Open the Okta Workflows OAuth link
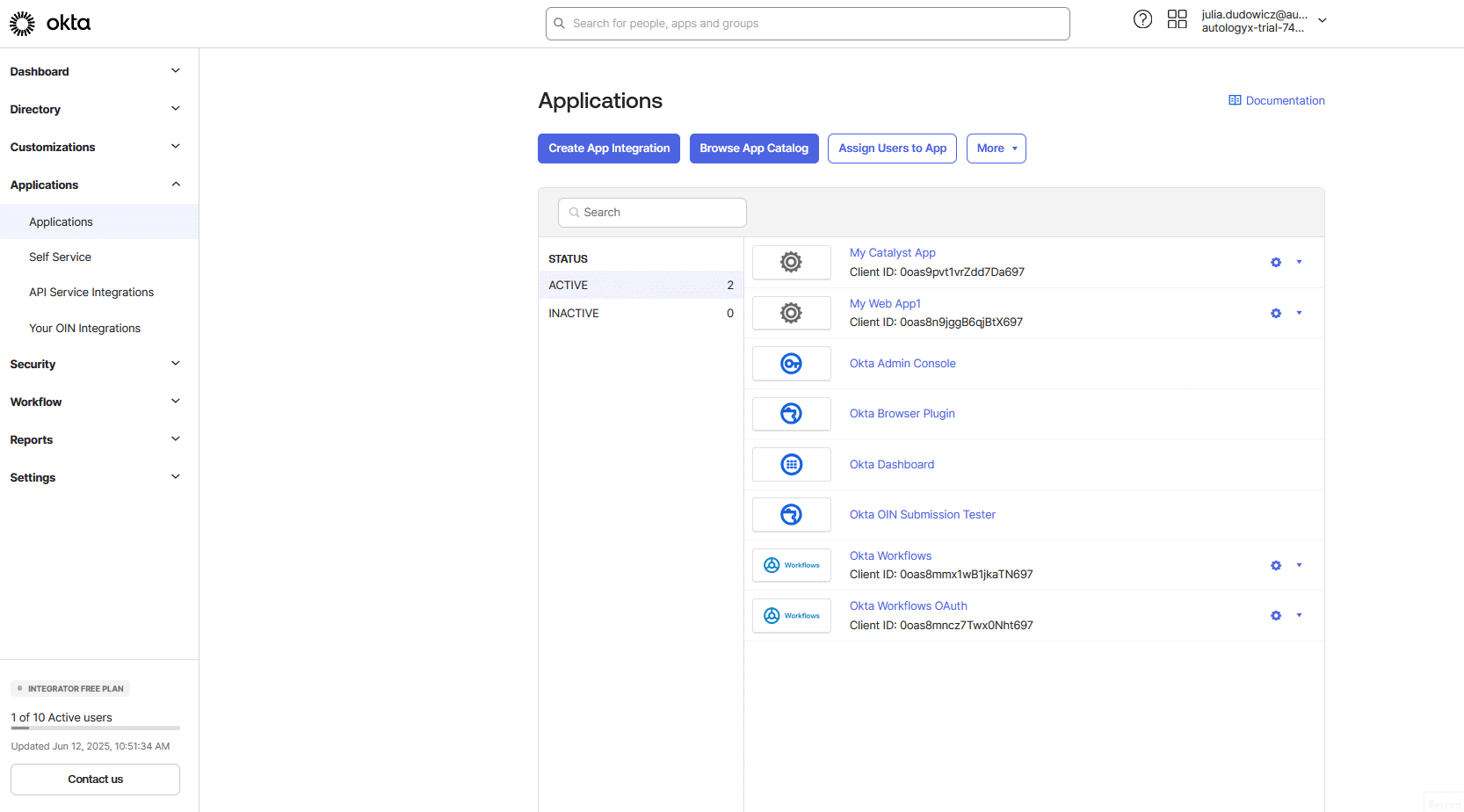The height and width of the screenshot is (812, 1464). click(x=908, y=606)
